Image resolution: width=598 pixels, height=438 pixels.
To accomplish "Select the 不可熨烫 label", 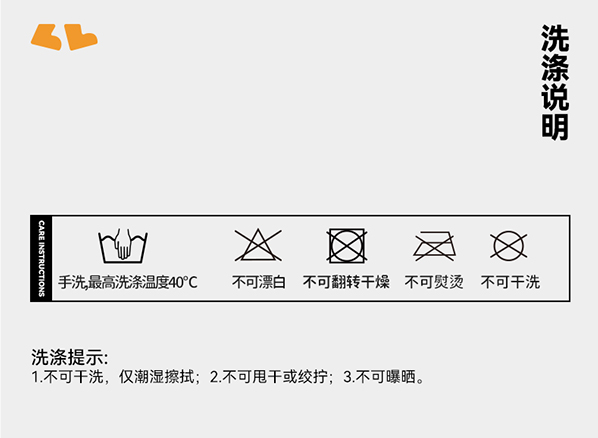I will pos(434,282).
